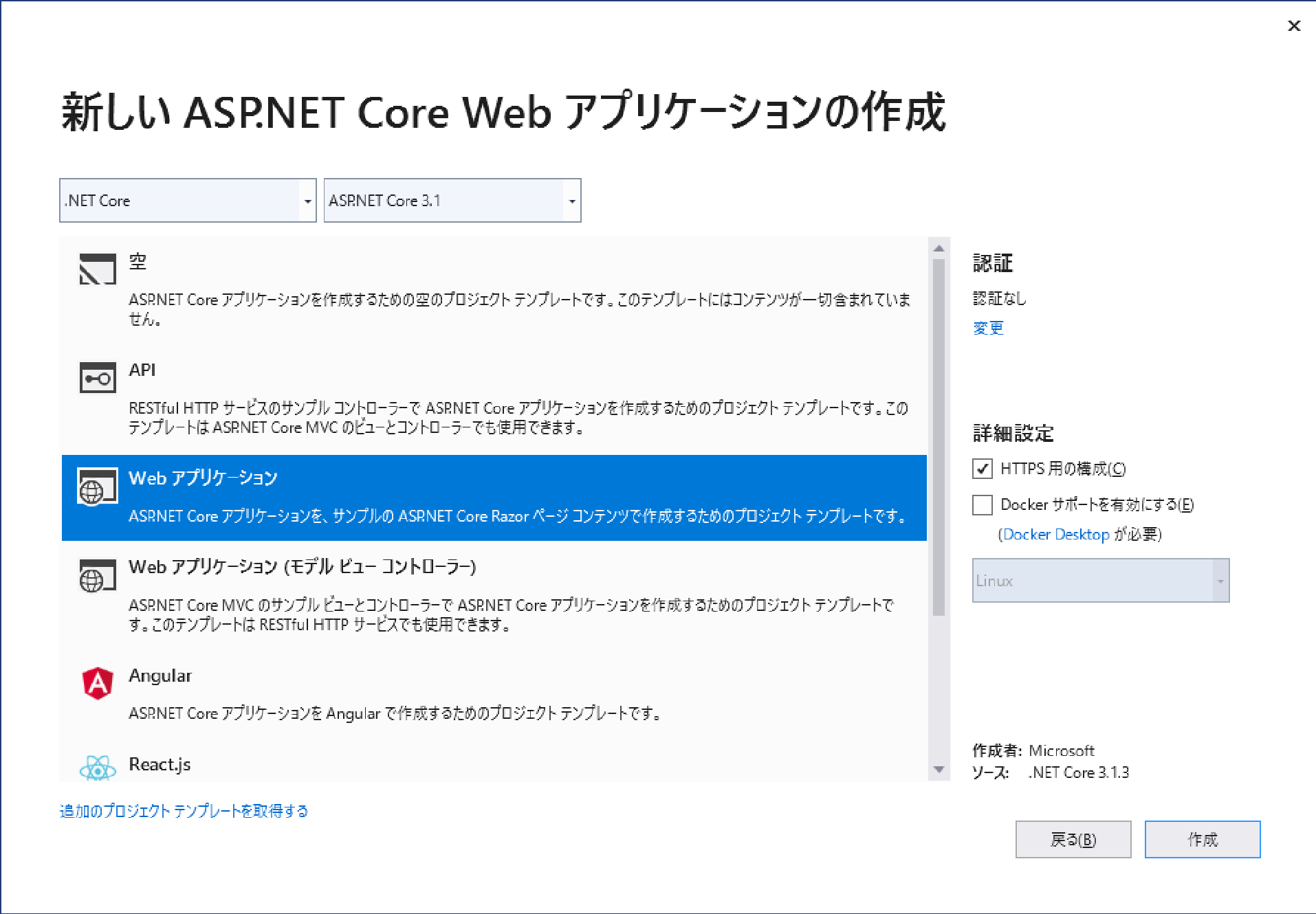This screenshot has width=1316, height=914.
Task: Click the template list scrollbar down arrow
Action: click(939, 770)
